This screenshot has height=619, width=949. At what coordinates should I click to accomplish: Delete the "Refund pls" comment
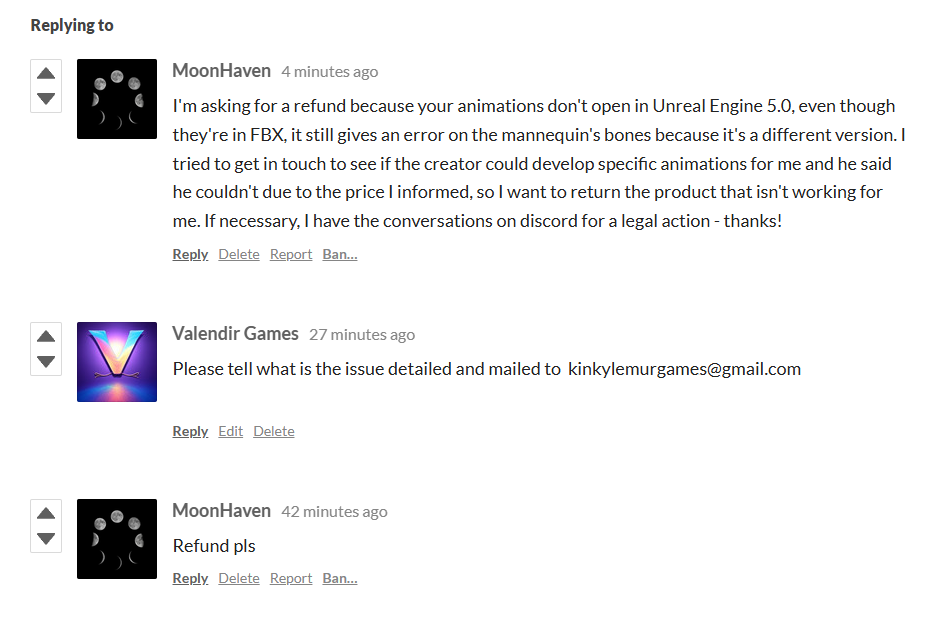tap(239, 578)
